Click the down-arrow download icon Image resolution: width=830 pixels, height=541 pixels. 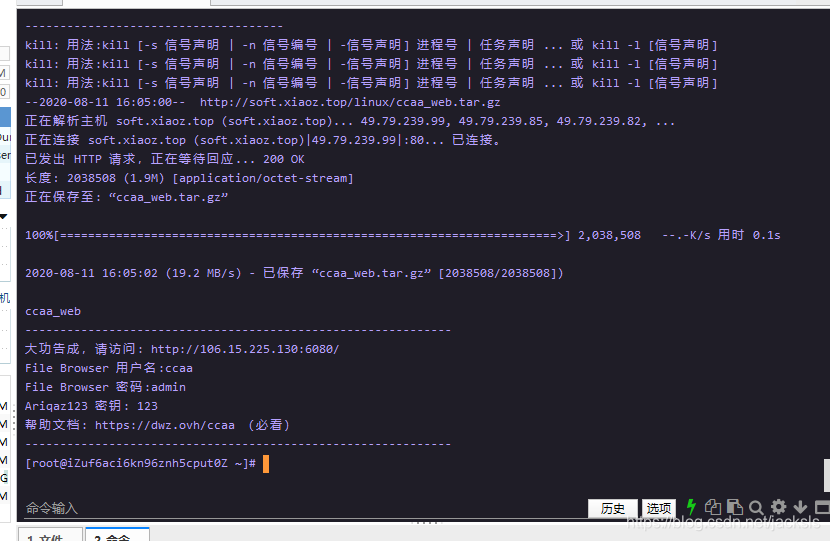click(800, 507)
